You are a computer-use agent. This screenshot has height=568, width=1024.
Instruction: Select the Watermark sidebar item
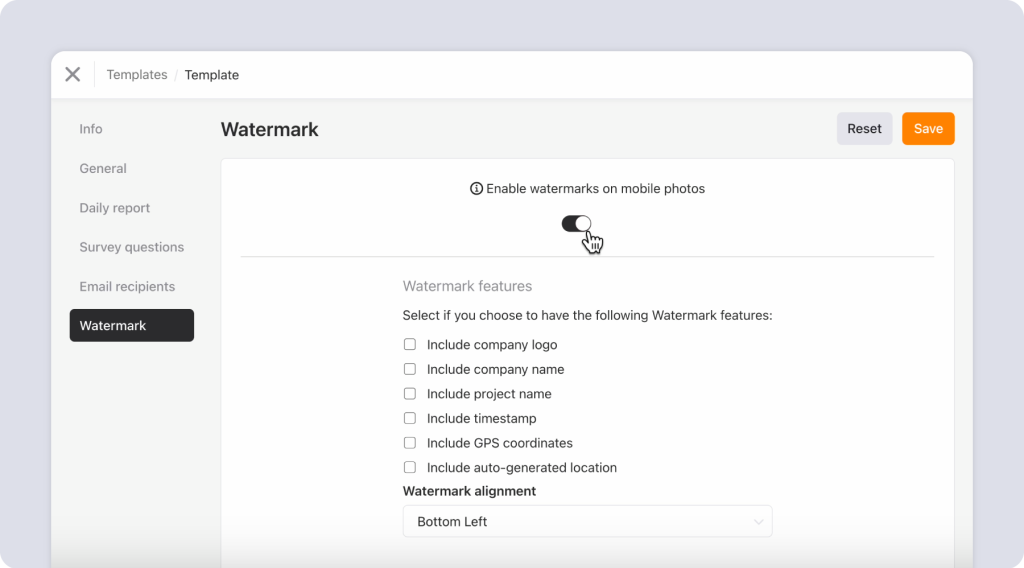[131, 325]
